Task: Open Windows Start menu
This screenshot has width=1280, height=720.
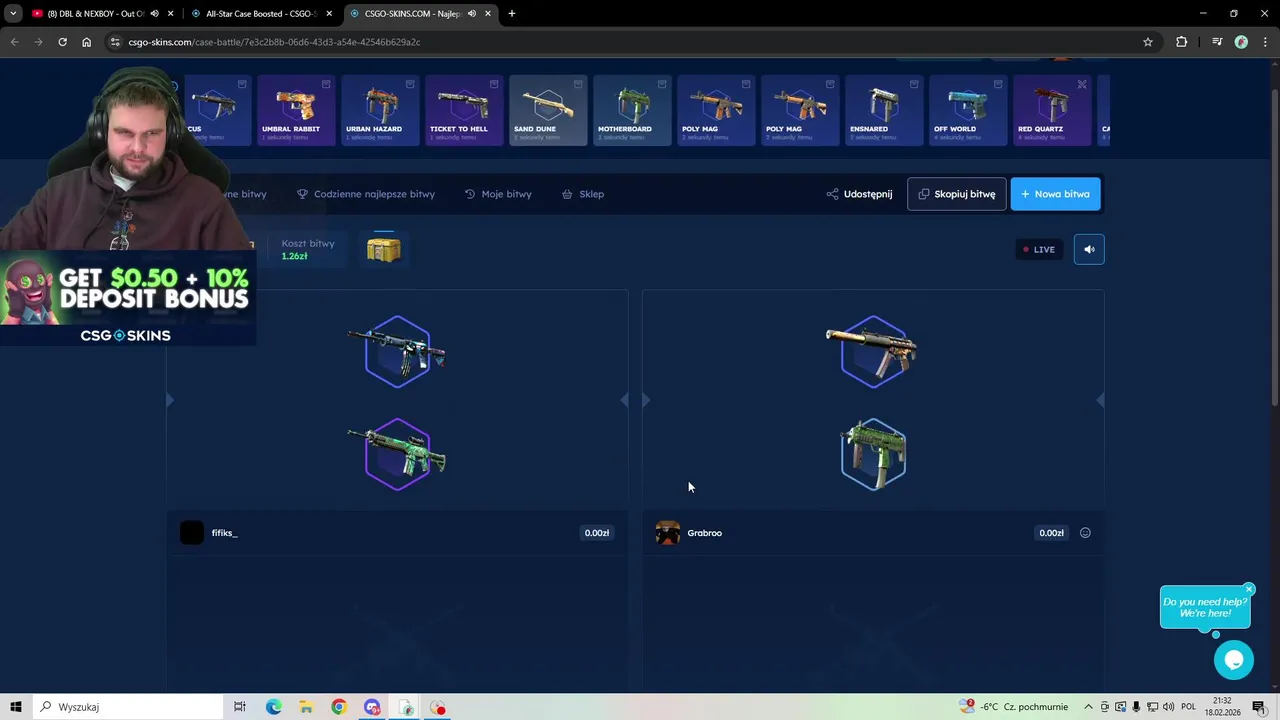Action: [x=15, y=707]
